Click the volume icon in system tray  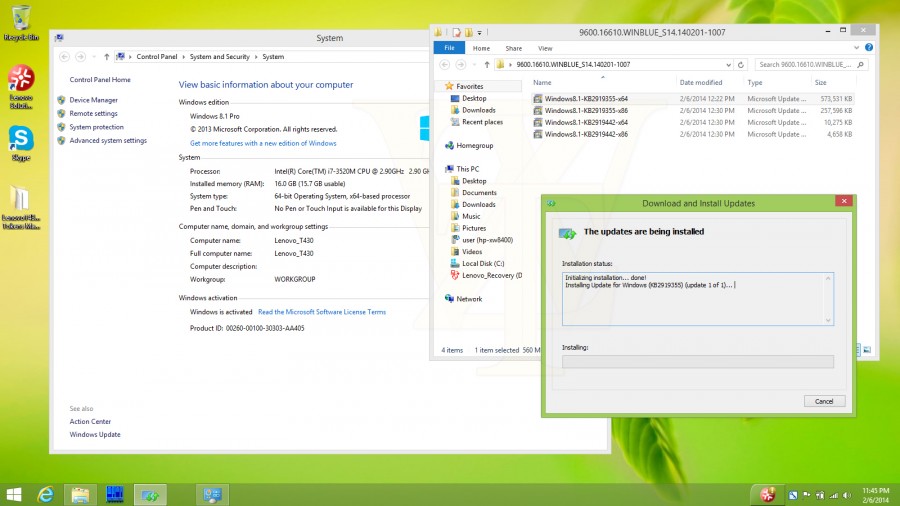[847, 495]
